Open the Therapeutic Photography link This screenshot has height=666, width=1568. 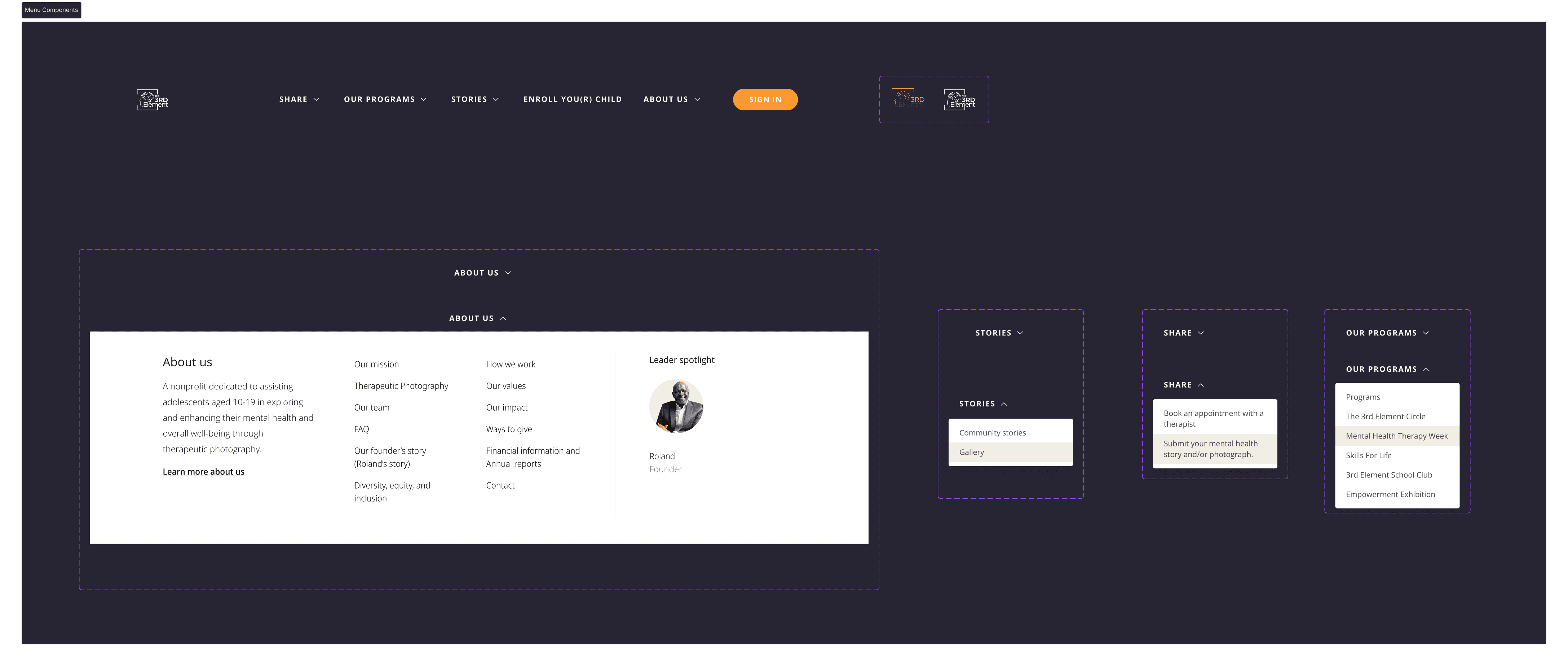coord(401,386)
